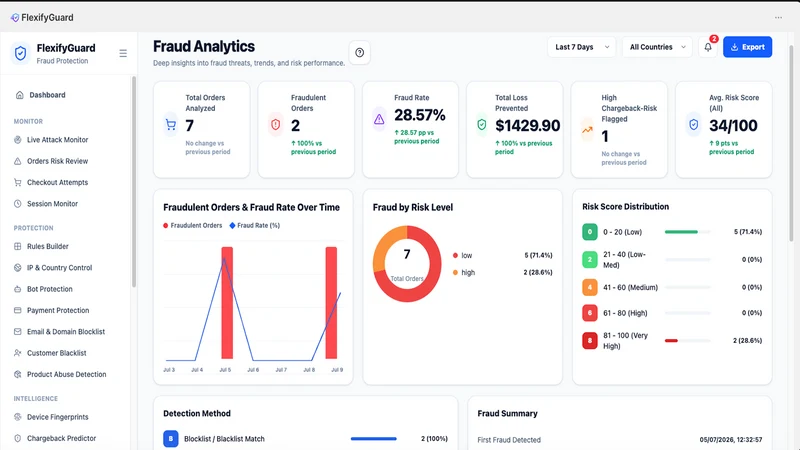Click the green 0 - 20 (Low) progress bar
Screen dimensions: 800x450
(687, 232)
